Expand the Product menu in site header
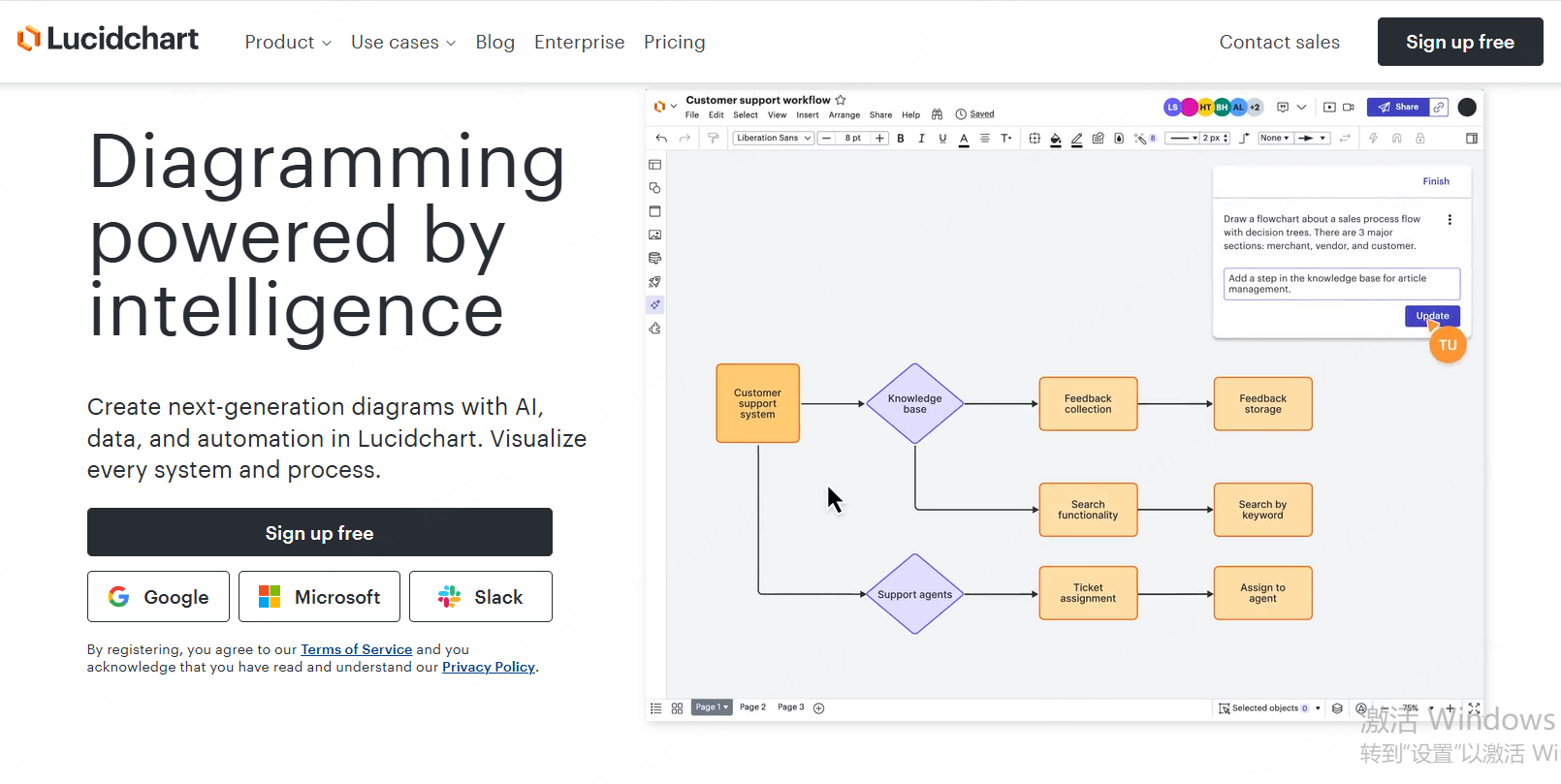Screen dimensions: 1561x784 288,42
